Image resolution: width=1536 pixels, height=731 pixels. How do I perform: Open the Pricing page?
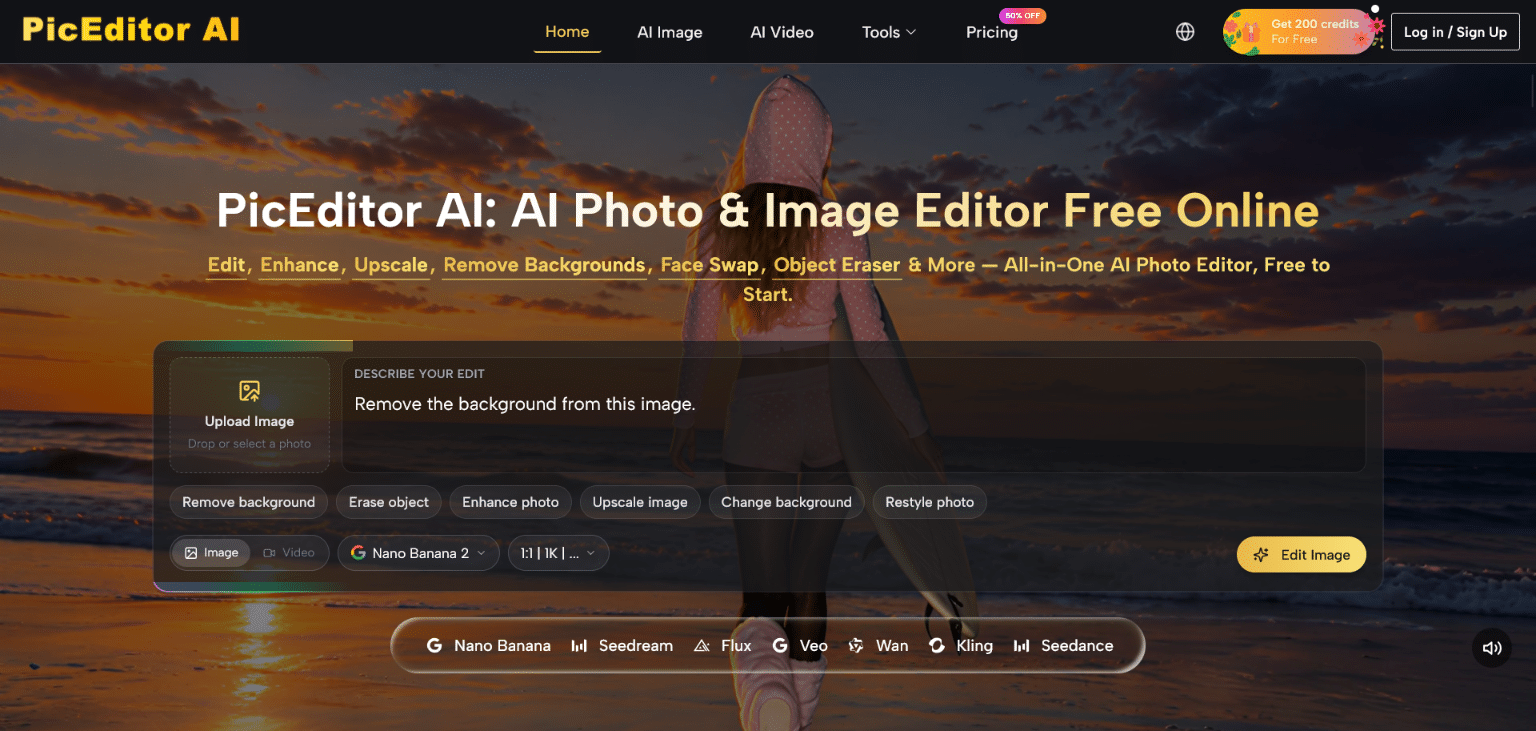point(992,32)
